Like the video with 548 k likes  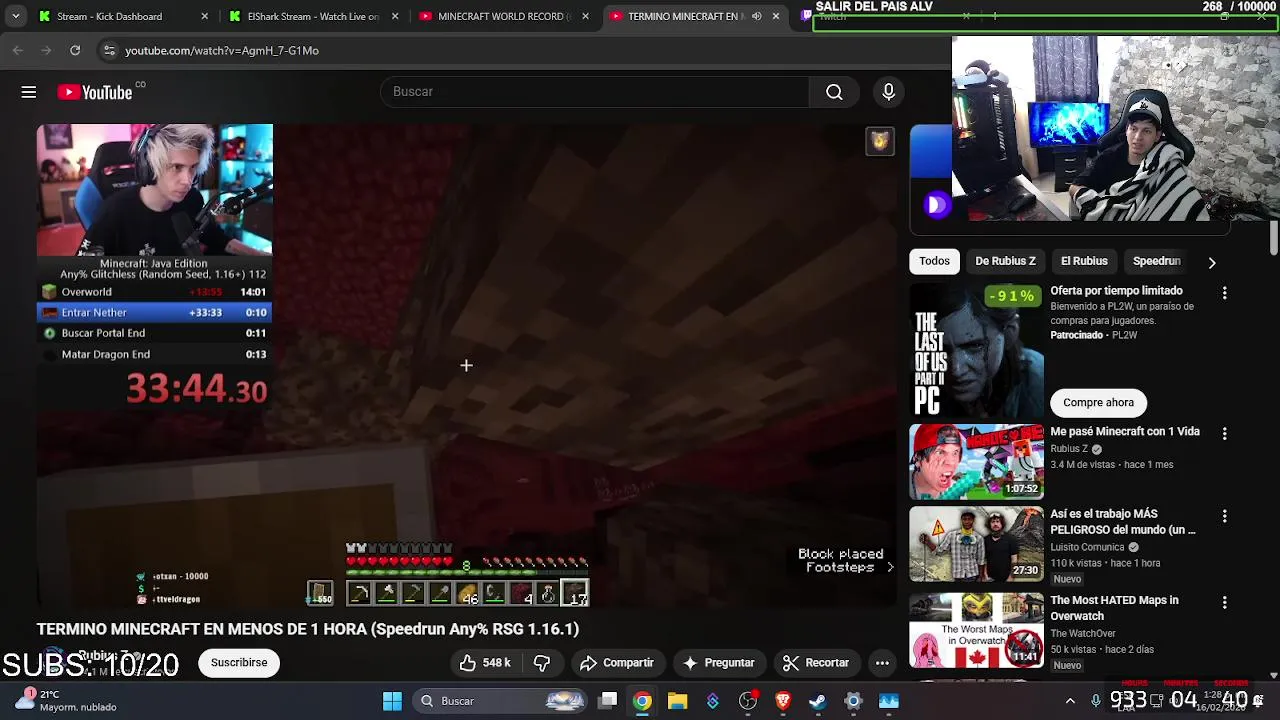(x=485, y=662)
